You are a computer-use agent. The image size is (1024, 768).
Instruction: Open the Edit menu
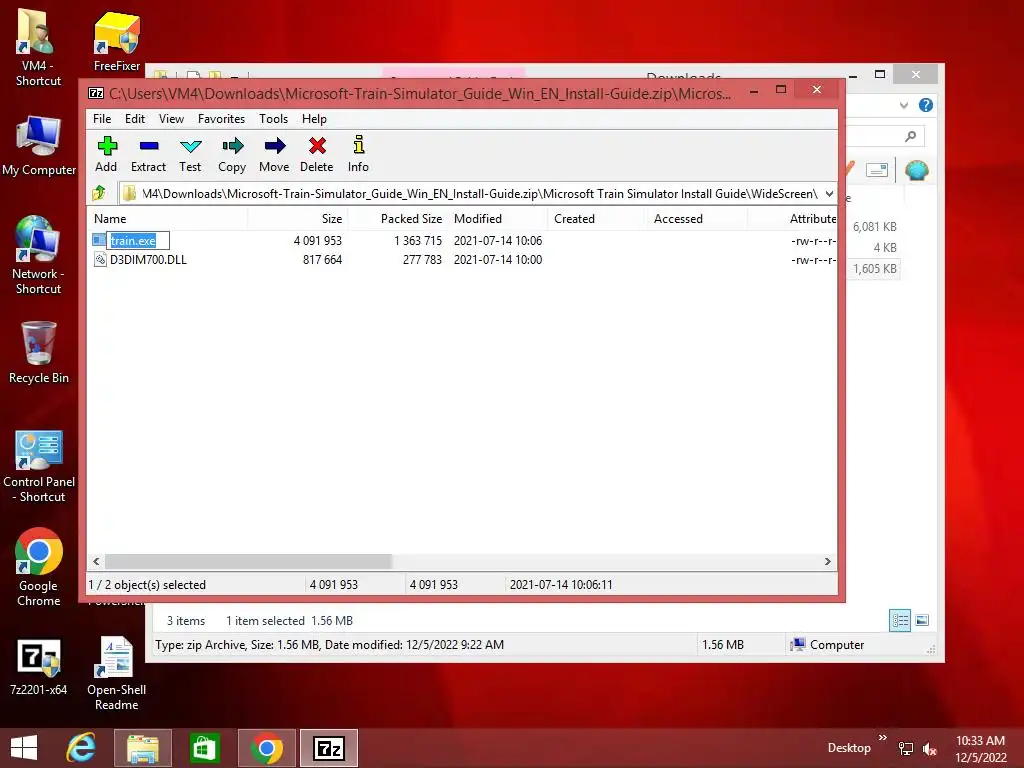[x=135, y=119]
